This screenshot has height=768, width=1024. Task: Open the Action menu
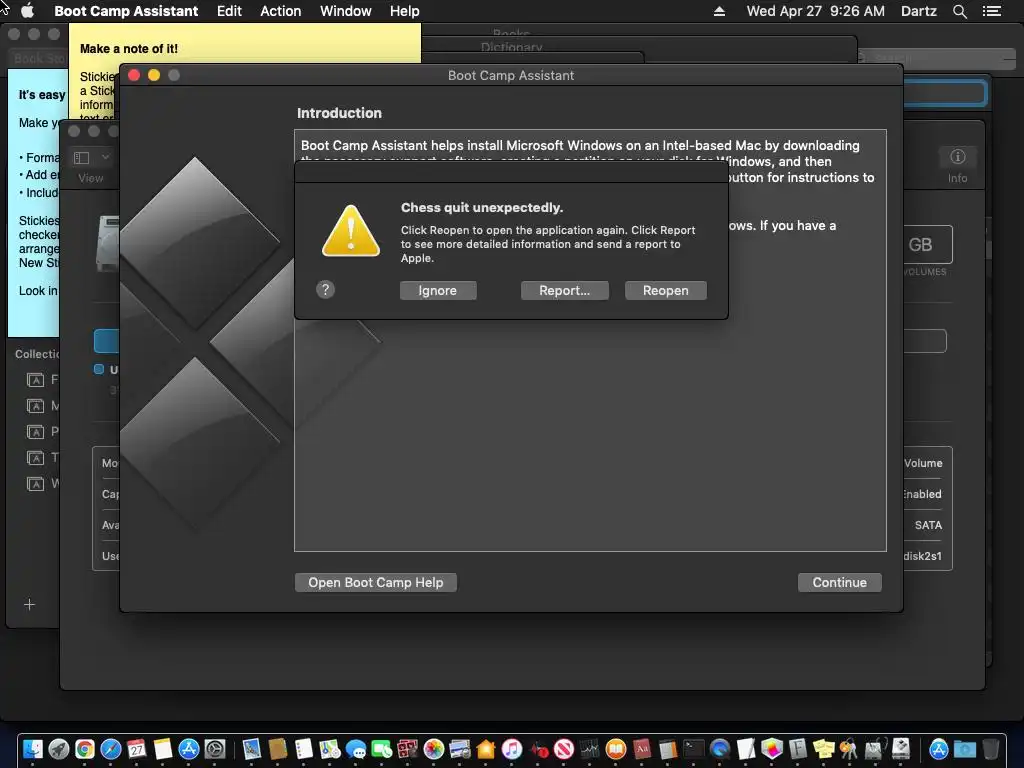point(280,11)
